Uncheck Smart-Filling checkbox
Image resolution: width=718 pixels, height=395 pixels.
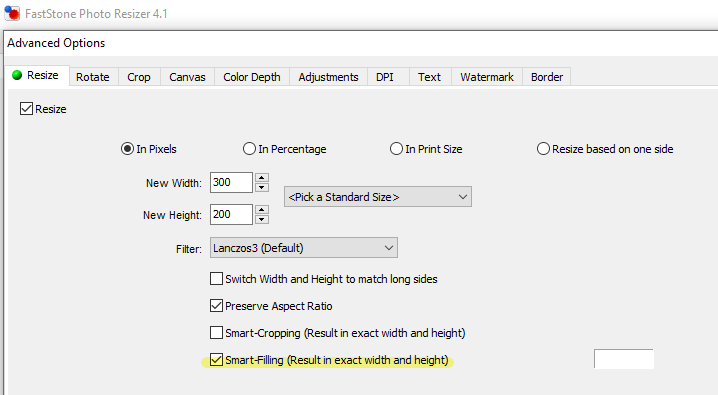(x=216, y=359)
